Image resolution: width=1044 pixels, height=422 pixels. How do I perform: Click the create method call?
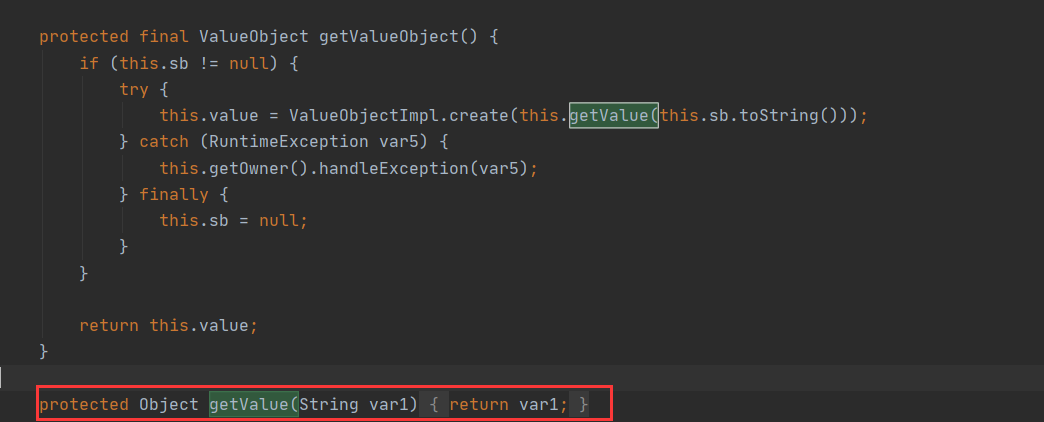(482, 115)
